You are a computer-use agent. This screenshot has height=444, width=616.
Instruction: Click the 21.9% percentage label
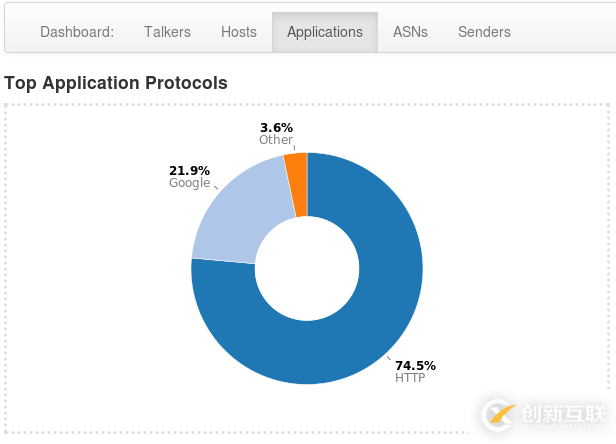[x=189, y=170]
